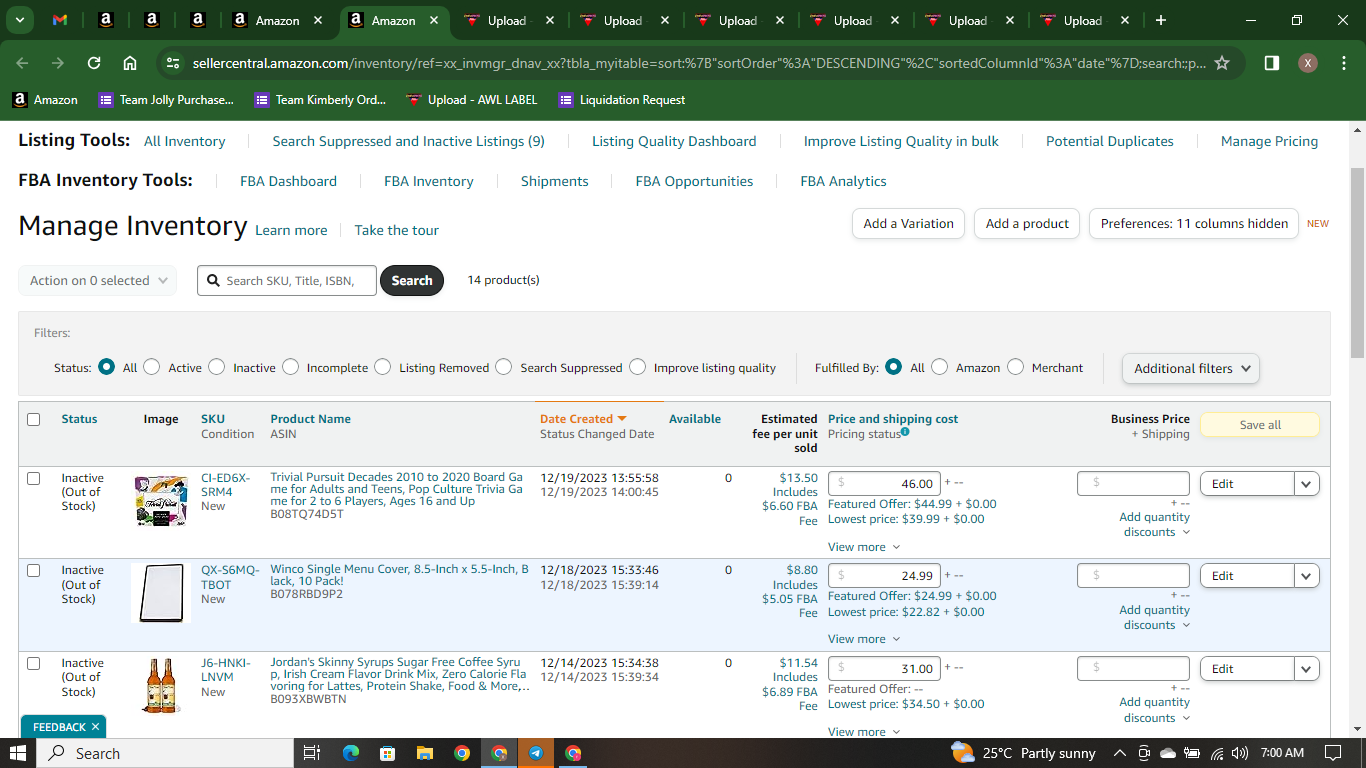This screenshot has width=1366, height=768.
Task: Click Trivial Pursuit product thumbnail
Action: pos(161,500)
